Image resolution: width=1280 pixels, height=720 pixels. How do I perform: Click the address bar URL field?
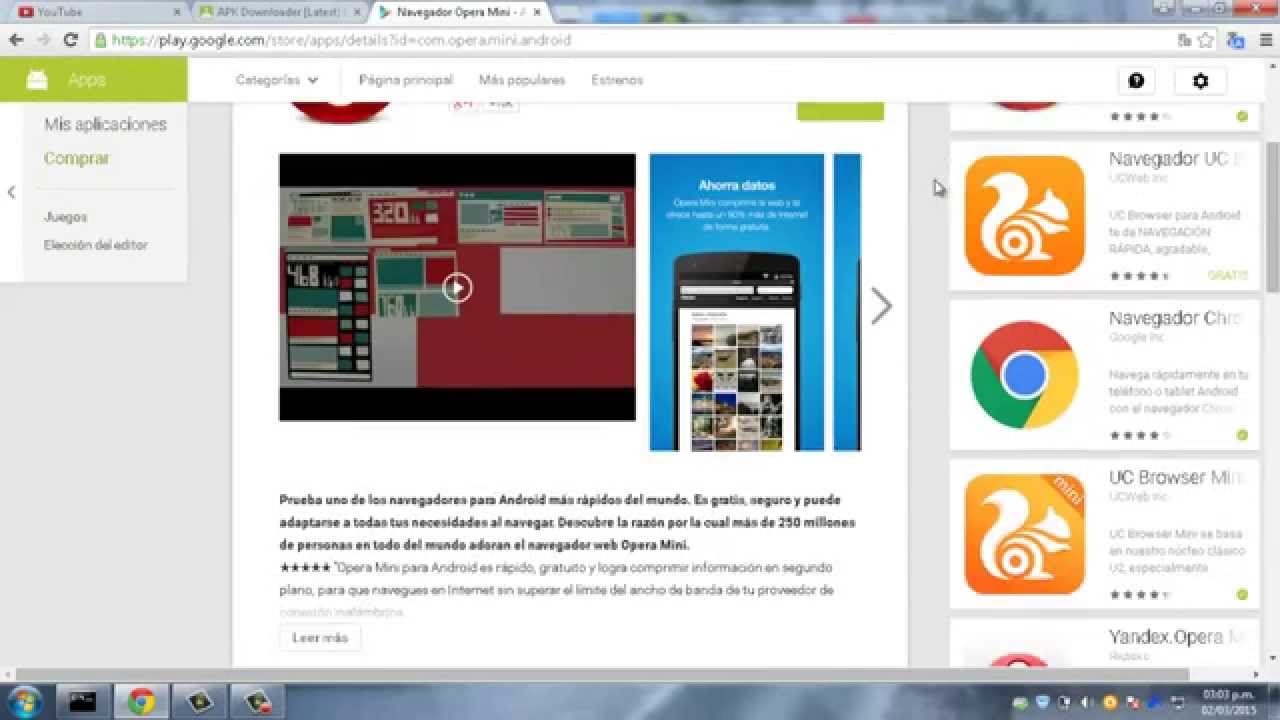click(630, 40)
